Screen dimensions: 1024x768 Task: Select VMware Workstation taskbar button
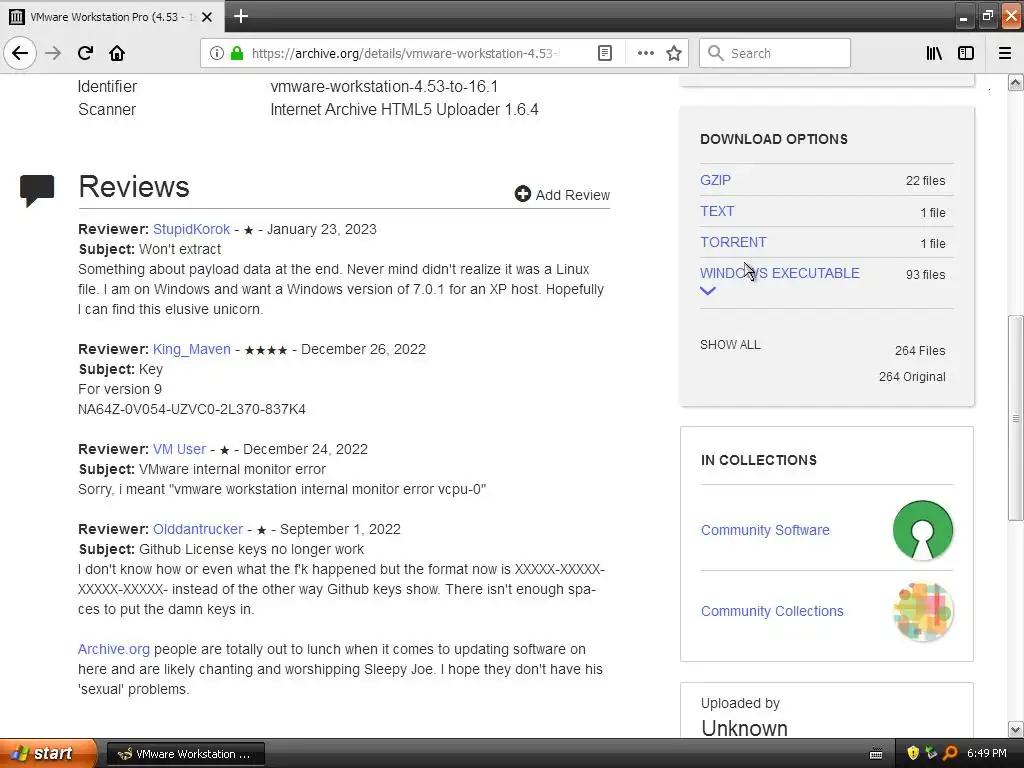tap(185, 754)
